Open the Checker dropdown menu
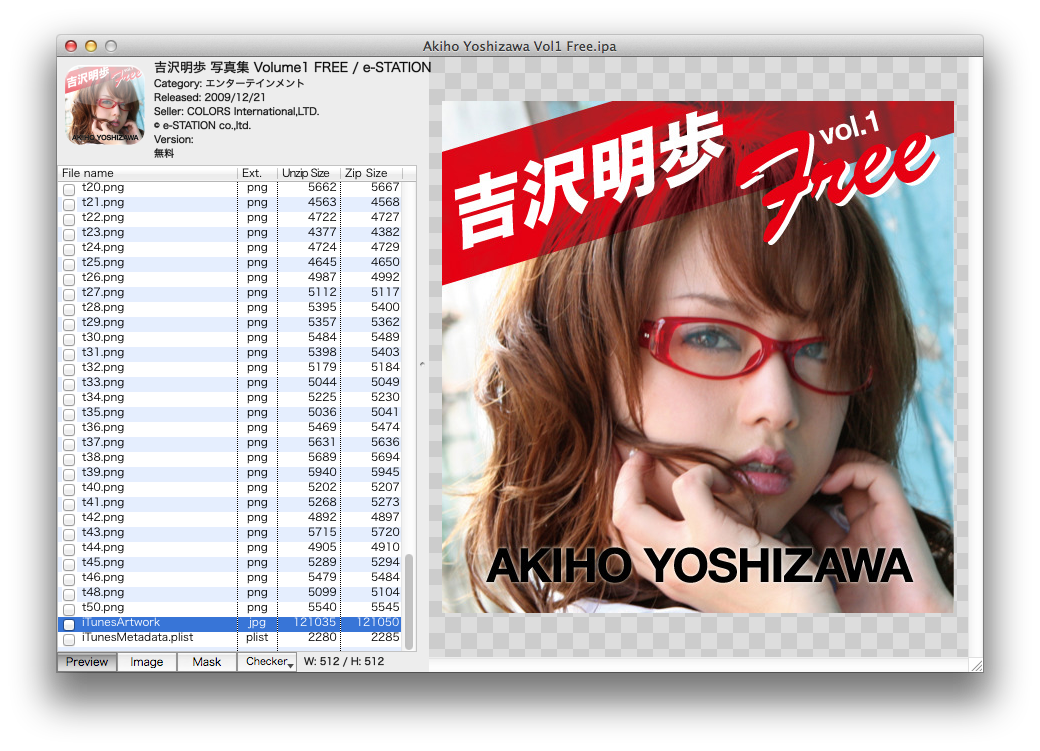The width and height of the screenshot is (1040, 751). coord(267,662)
